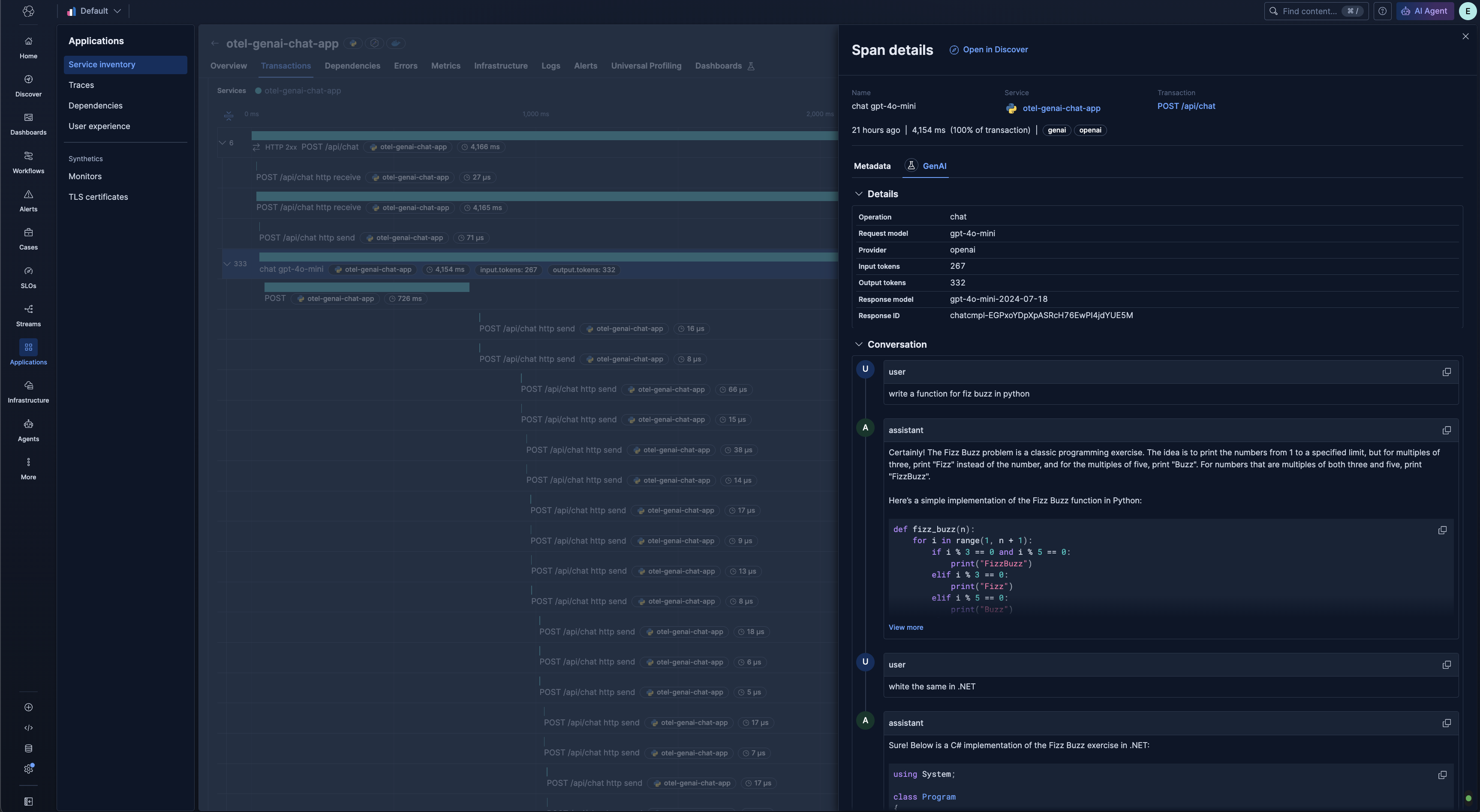
Task: Copy the first assistant message
Action: click(x=1447, y=430)
